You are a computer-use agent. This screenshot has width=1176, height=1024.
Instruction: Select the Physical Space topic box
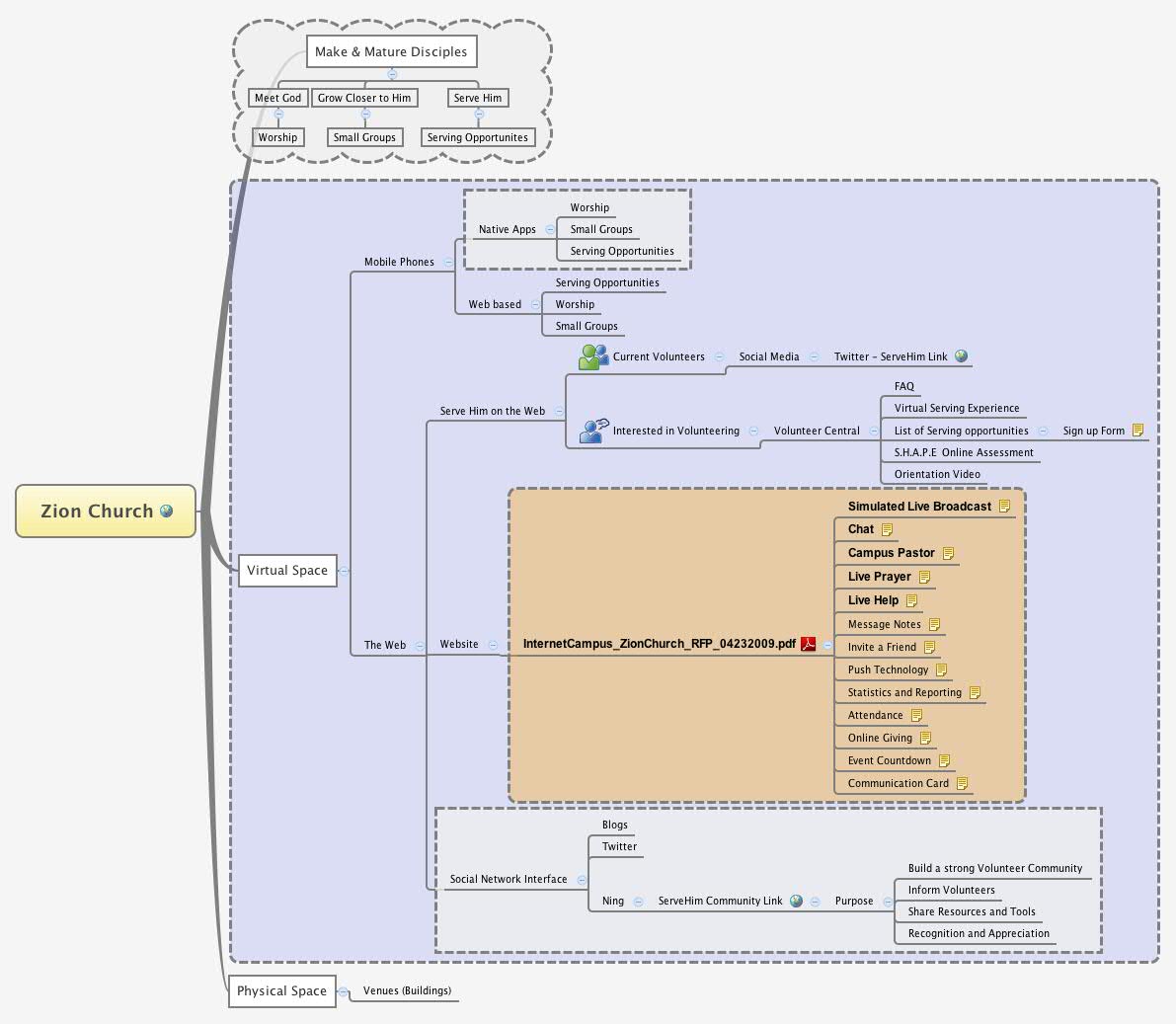pyautogui.click(x=282, y=990)
